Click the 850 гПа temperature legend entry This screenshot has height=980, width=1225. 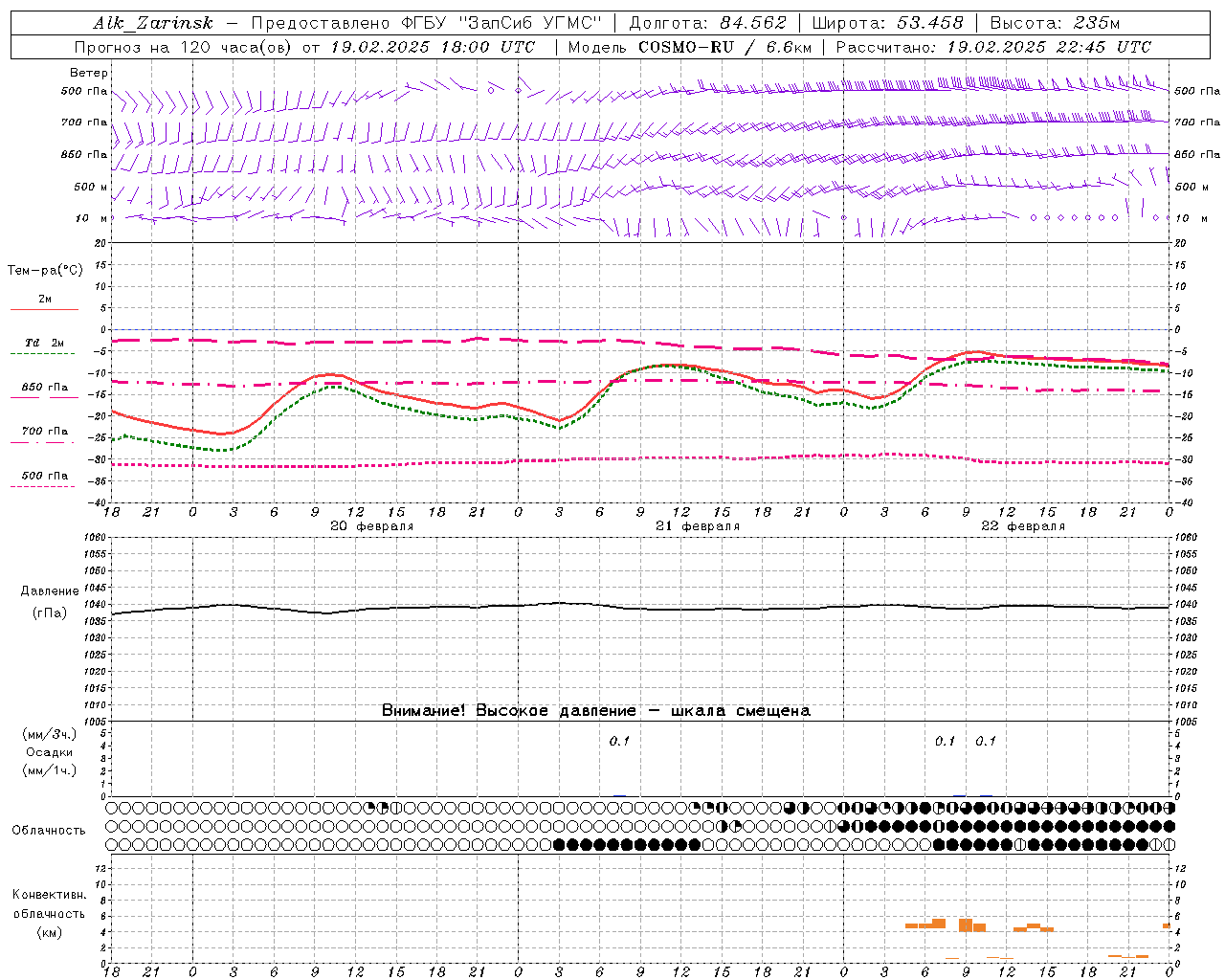pos(44,388)
